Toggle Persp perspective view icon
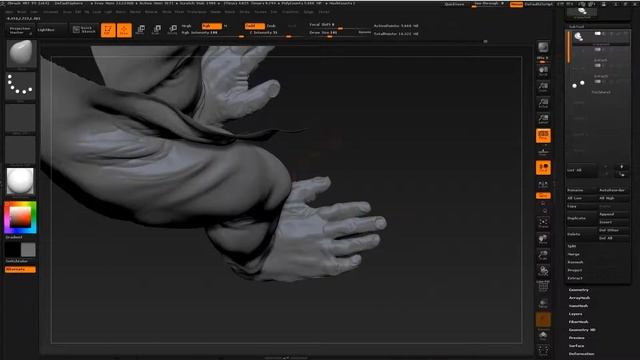Viewport: 640px width, 360px height. click(543, 136)
